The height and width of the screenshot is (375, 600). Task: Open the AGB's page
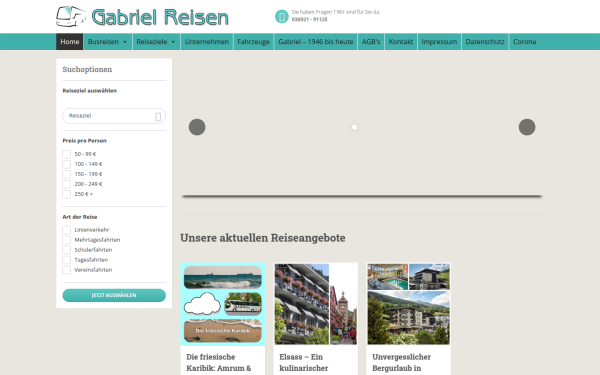(371, 42)
